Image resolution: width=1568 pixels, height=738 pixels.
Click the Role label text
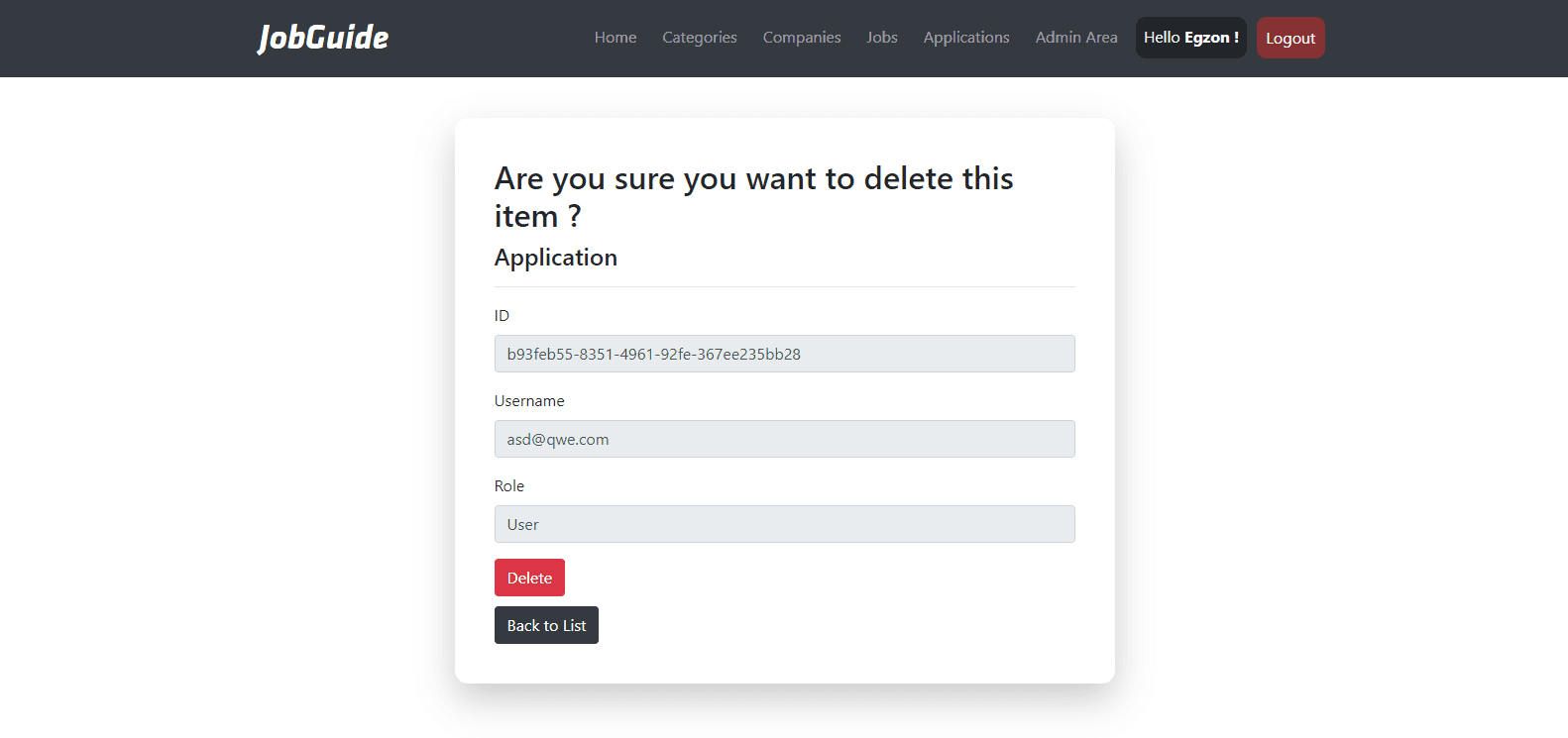click(x=509, y=486)
